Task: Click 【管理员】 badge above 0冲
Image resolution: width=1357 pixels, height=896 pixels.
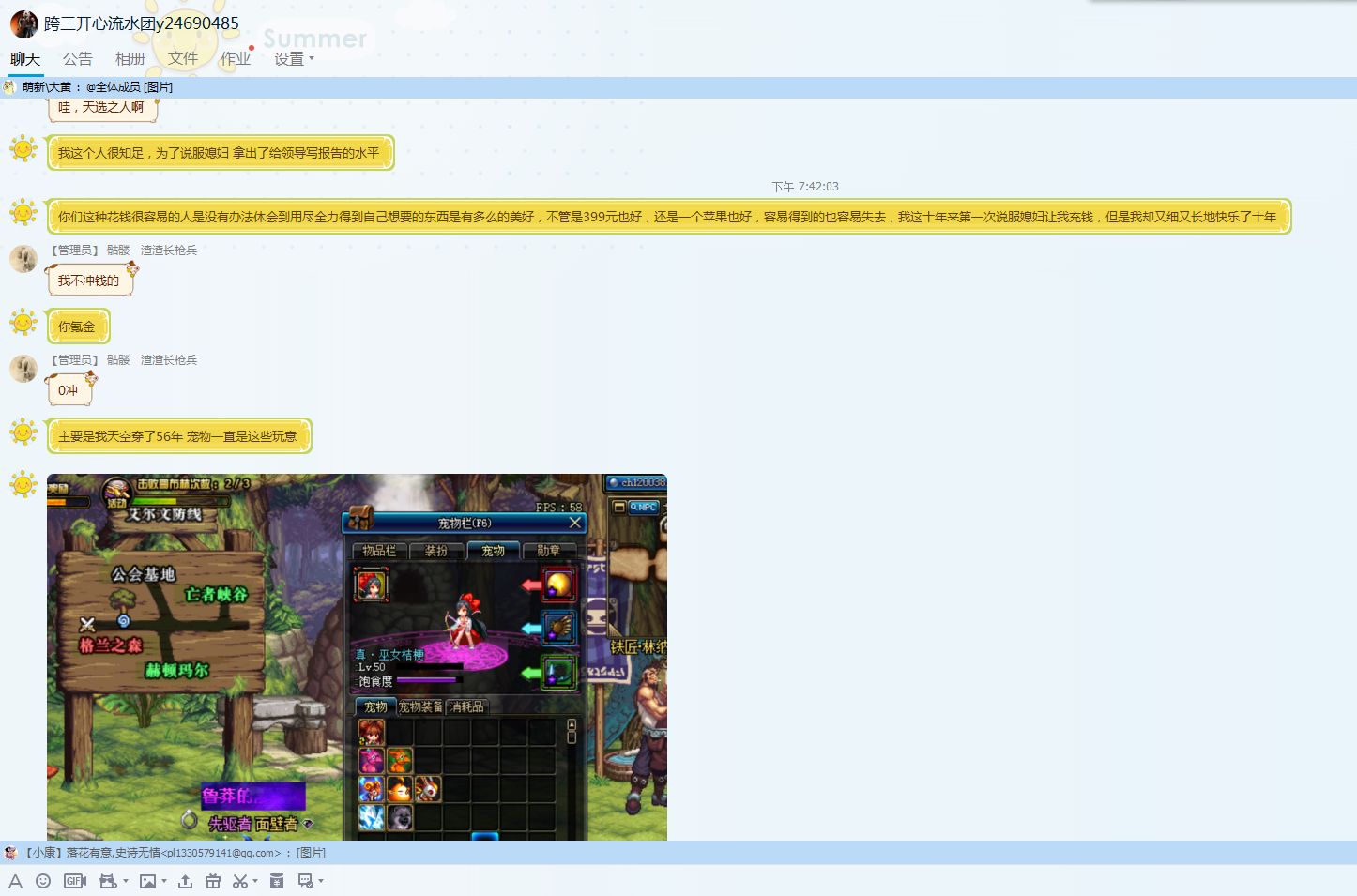Action: coord(75,359)
